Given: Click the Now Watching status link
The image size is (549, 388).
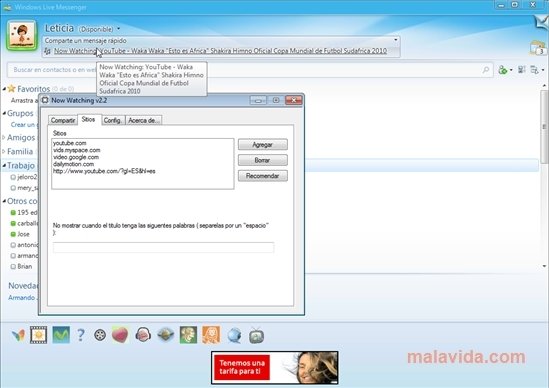Looking at the screenshot, I should click(220, 51).
